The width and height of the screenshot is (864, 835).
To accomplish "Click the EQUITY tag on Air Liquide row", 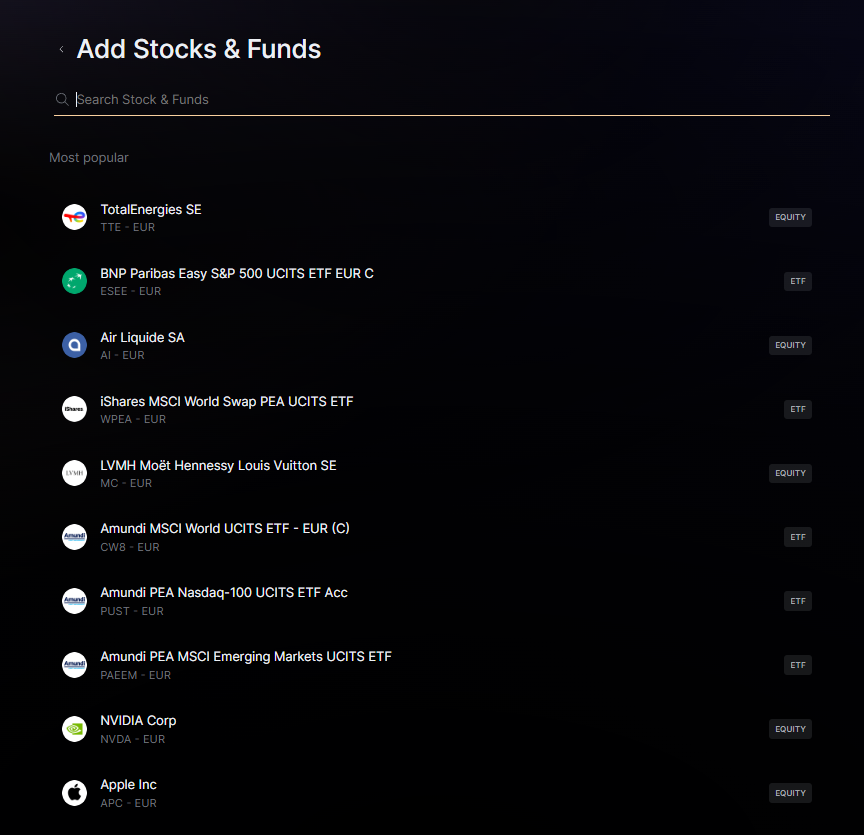I will click(x=790, y=345).
